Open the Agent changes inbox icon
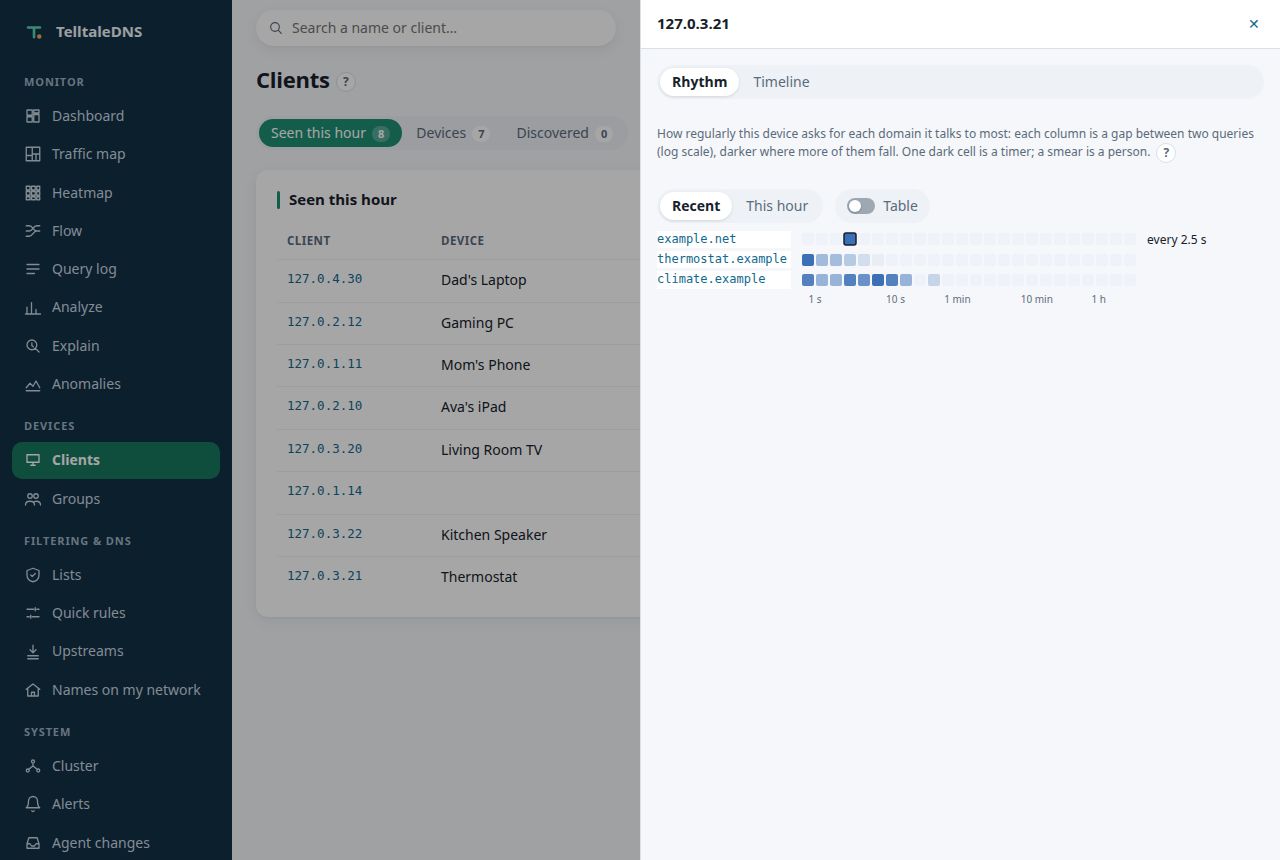 (33, 843)
